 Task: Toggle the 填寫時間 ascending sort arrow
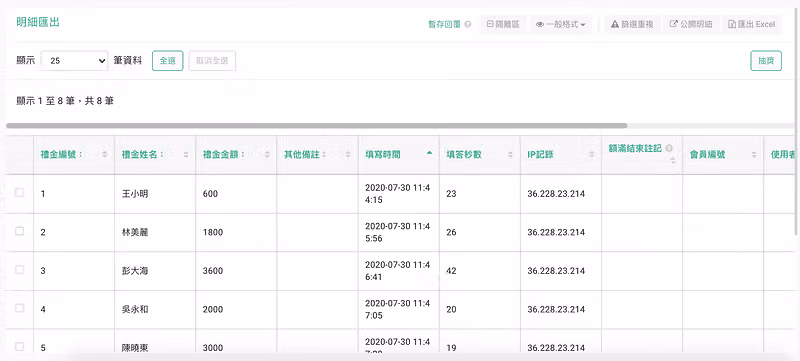[x=429, y=152]
